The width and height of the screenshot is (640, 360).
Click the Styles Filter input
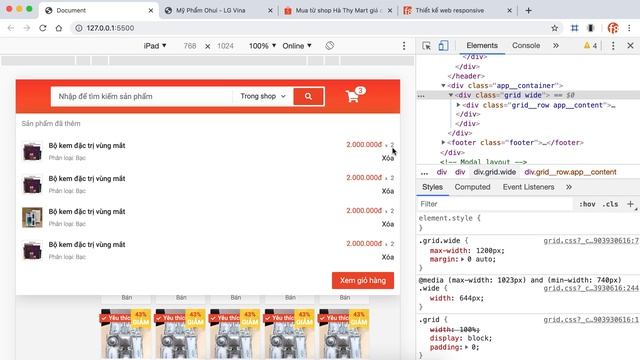[496, 204]
